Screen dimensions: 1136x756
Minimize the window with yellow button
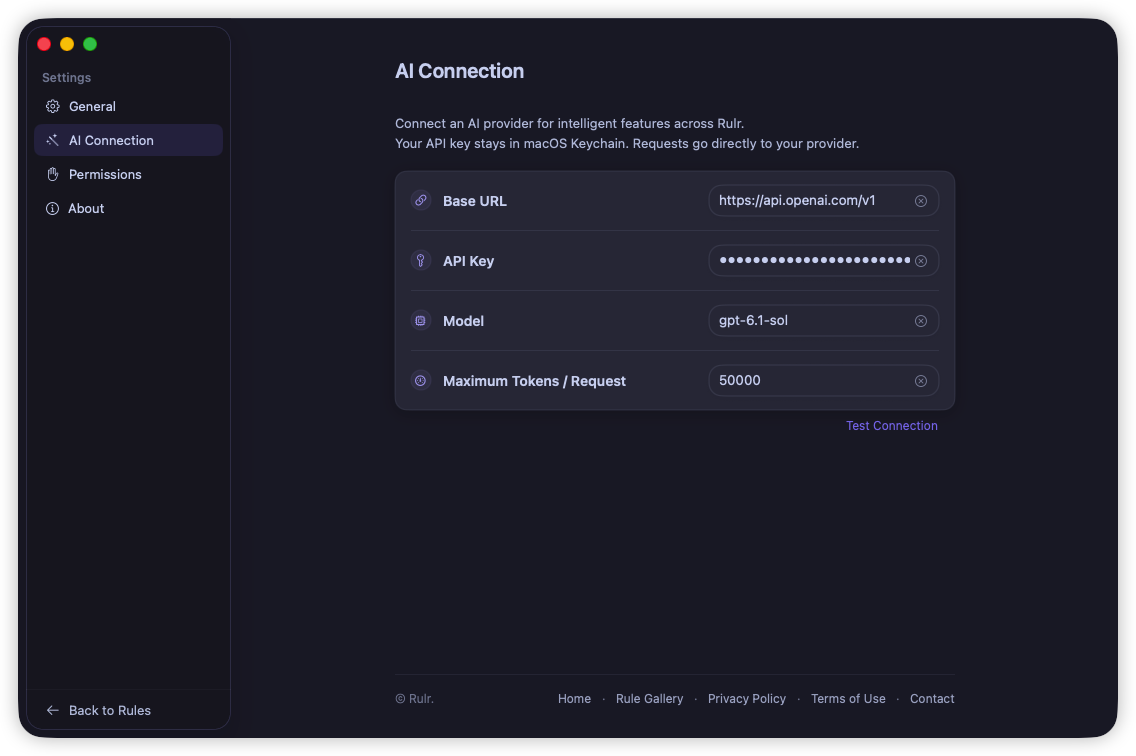click(x=67, y=44)
